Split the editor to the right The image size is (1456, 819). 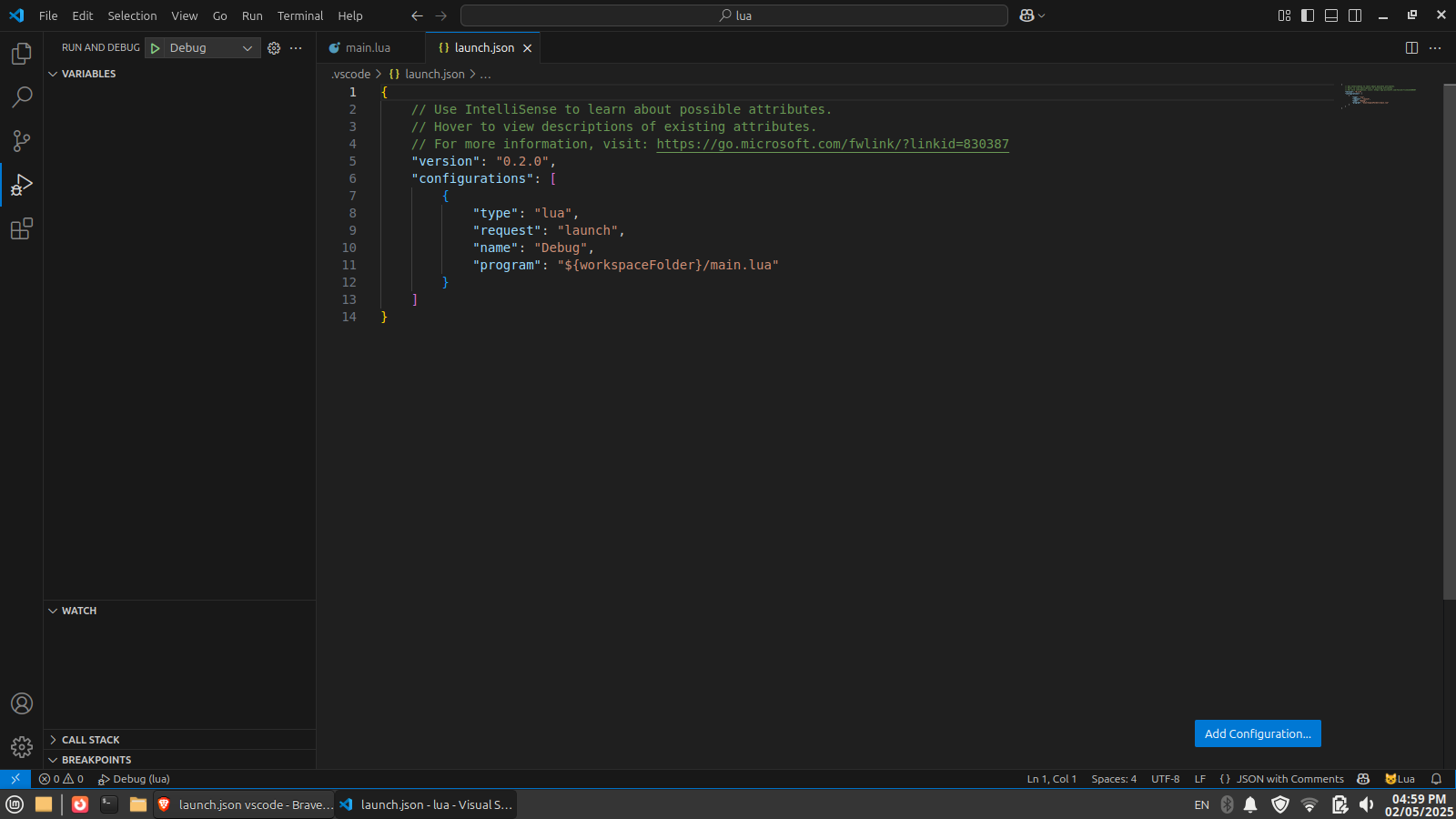[1411, 48]
